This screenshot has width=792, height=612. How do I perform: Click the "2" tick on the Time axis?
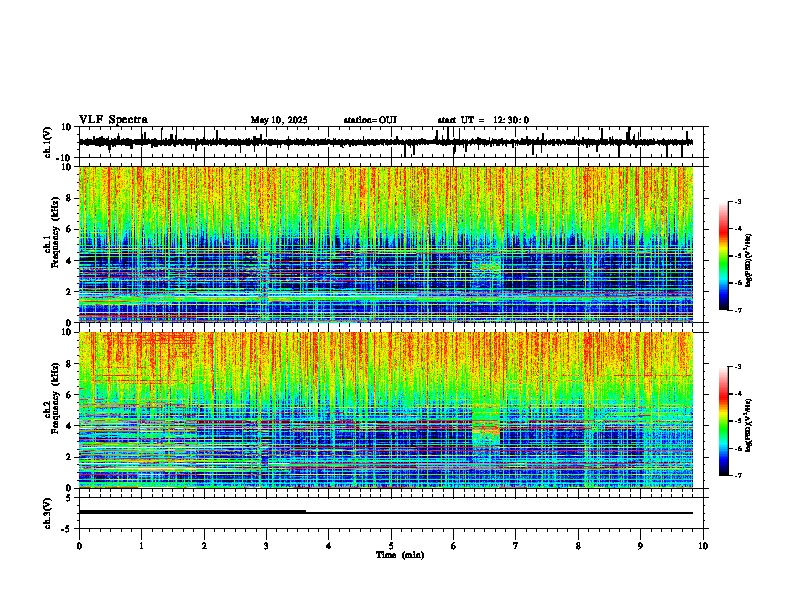pos(204,546)
